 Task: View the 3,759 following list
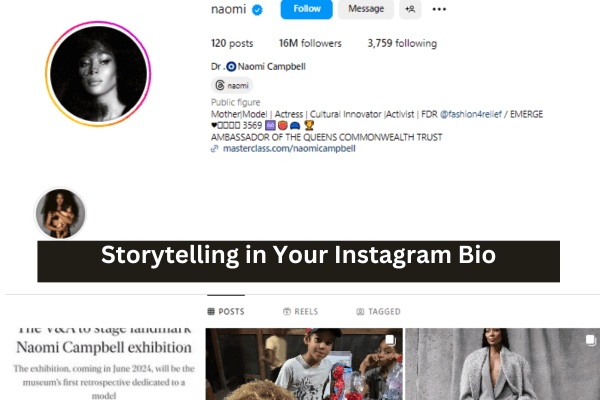click(x=402, y=43)
